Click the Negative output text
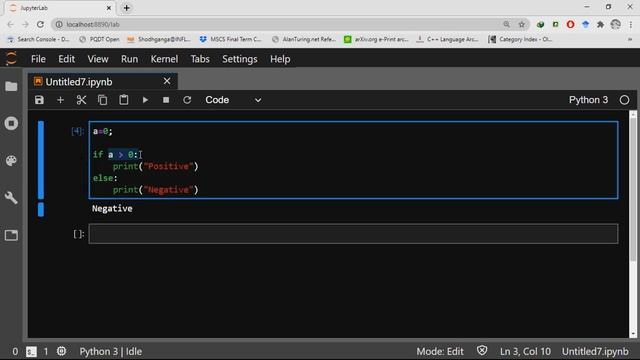Screen dimensions: 640x360 pos(112,209)
